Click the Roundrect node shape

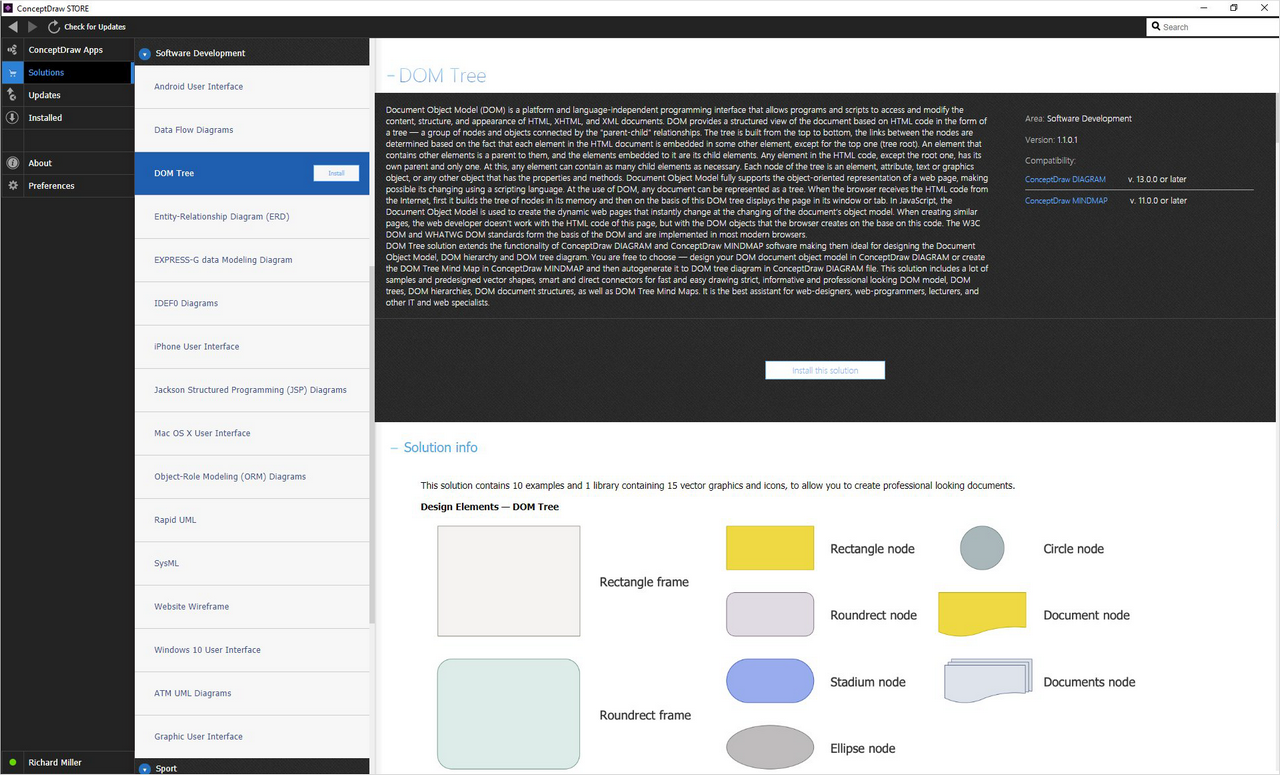(770, 615)
